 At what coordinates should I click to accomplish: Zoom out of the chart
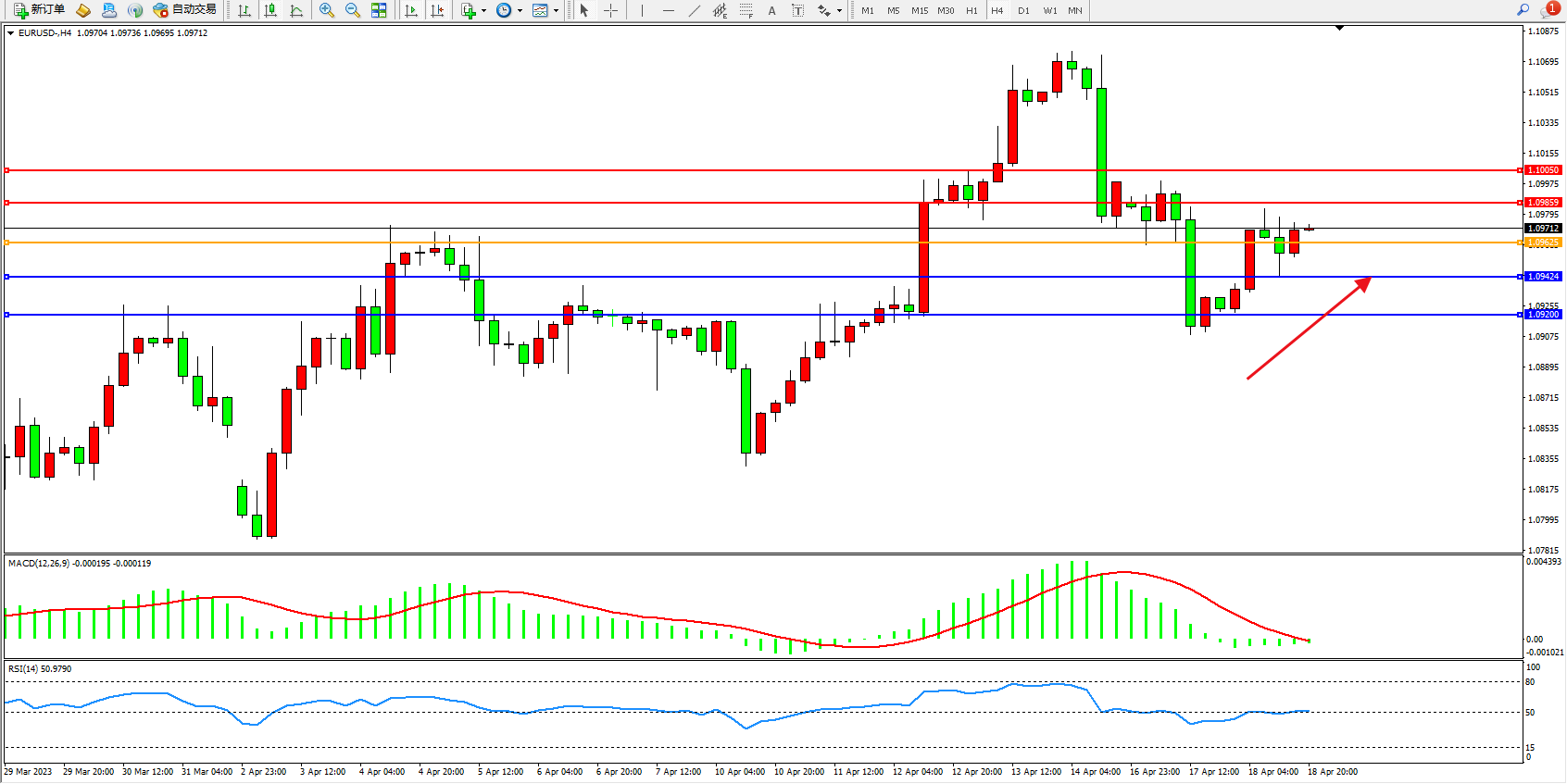coord(353,10)
